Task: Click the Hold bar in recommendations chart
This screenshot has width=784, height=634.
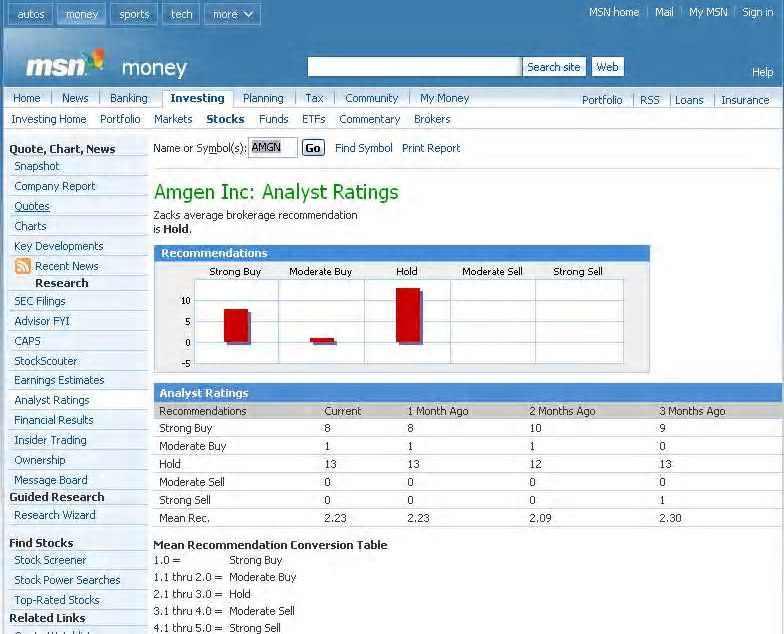Action: click(x=408, y=315)
